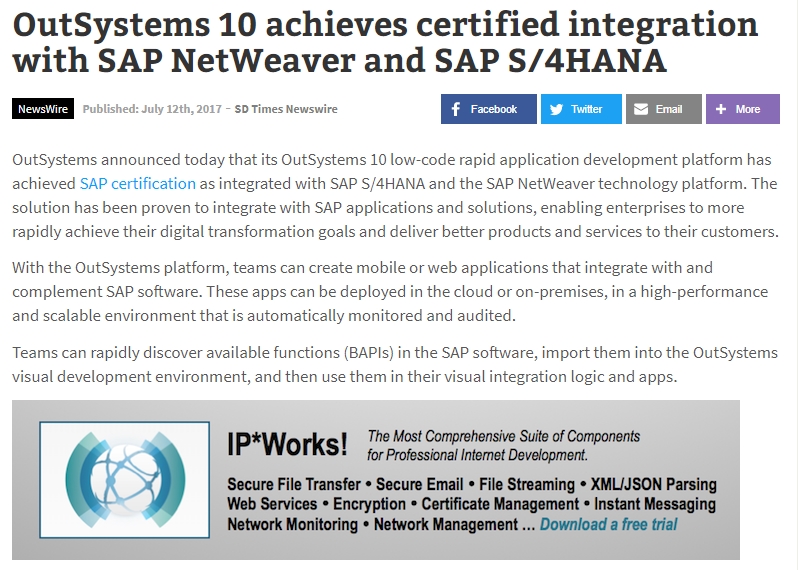Follow the SAP certification hyperlink
This screenshot has height=570, width=798.
(x=137, y=183)
